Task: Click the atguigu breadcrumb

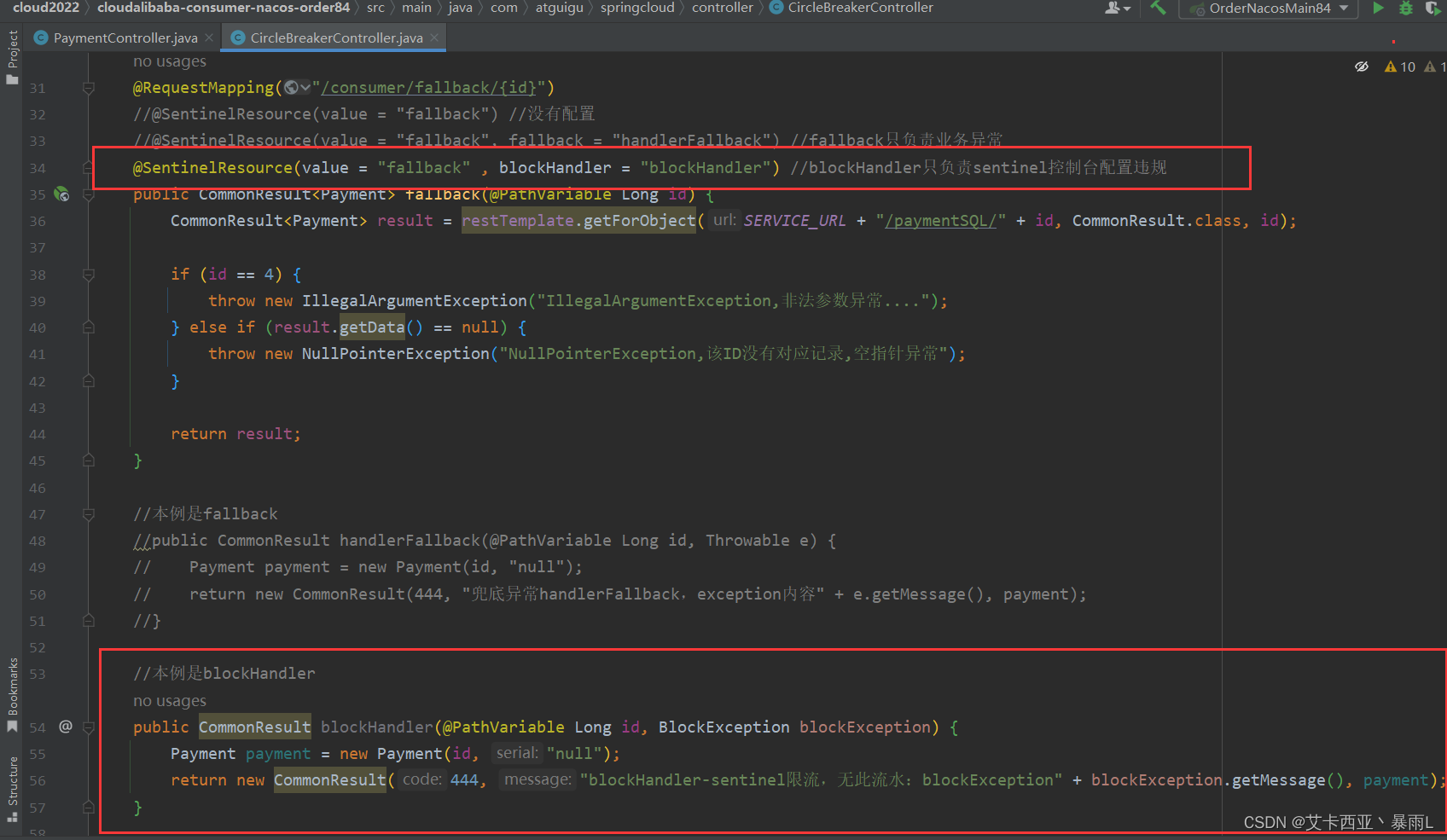Action: point(560,8)
